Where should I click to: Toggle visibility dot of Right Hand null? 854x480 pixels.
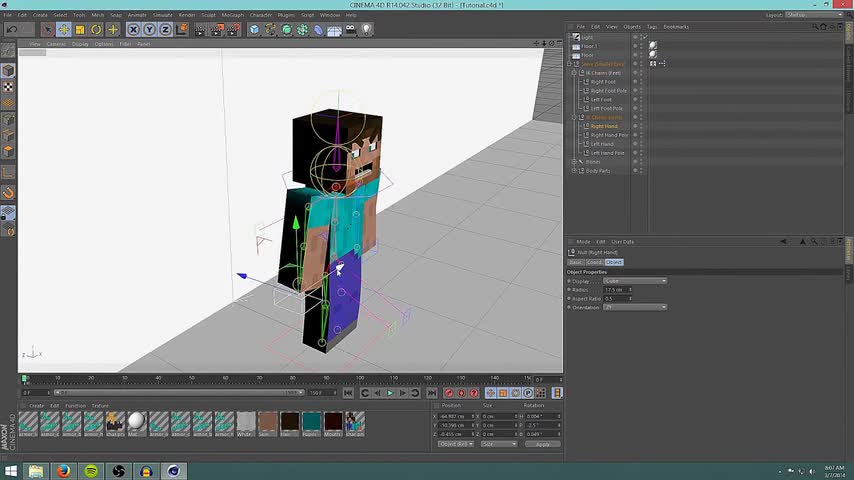tap(635, 126)
